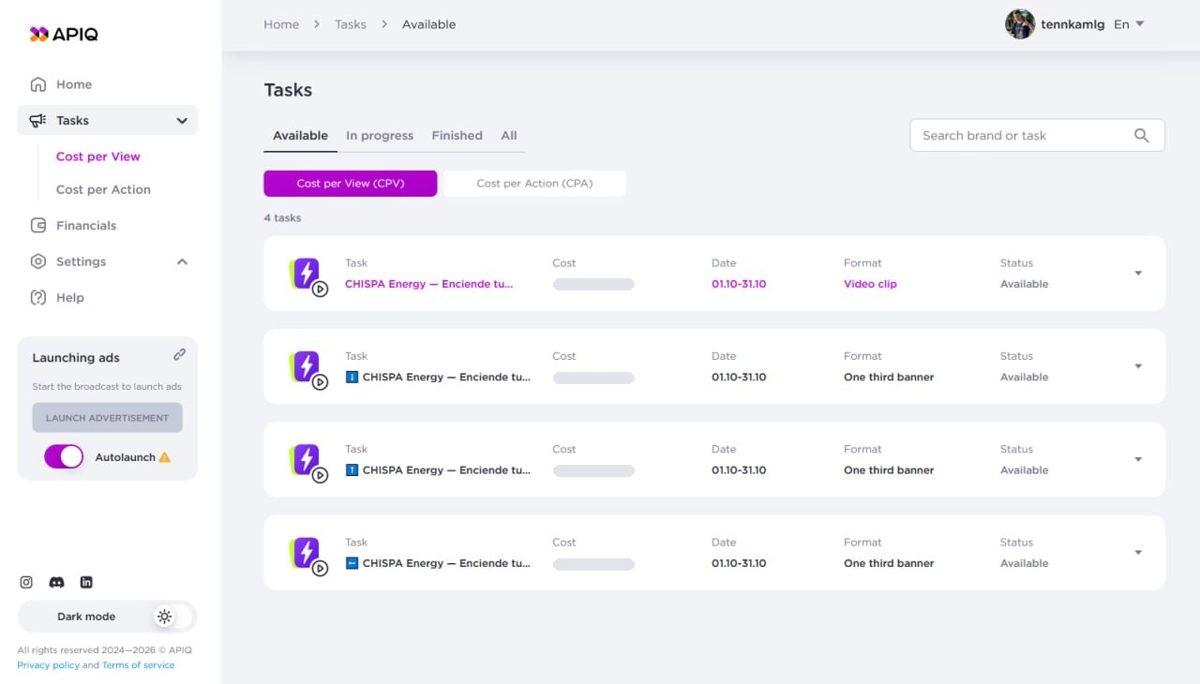Screen dimensions: 1200x684
Task: Click the warning triangle next to Autolaunch
Action: [x=165, y=457]
